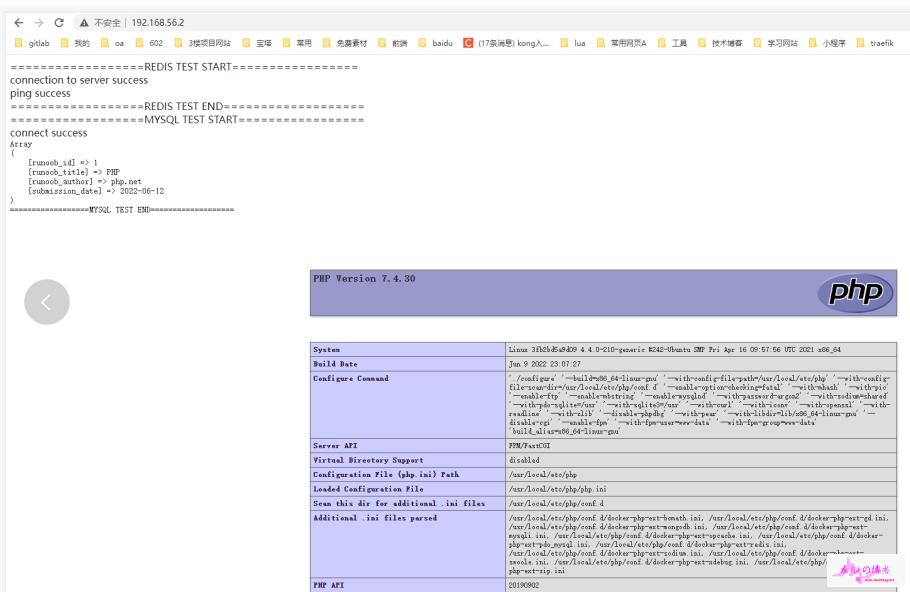The width and height of the screenshot is (910, 592).
Task: Click the REDIS TEST END line
Action: click(187, 107)
